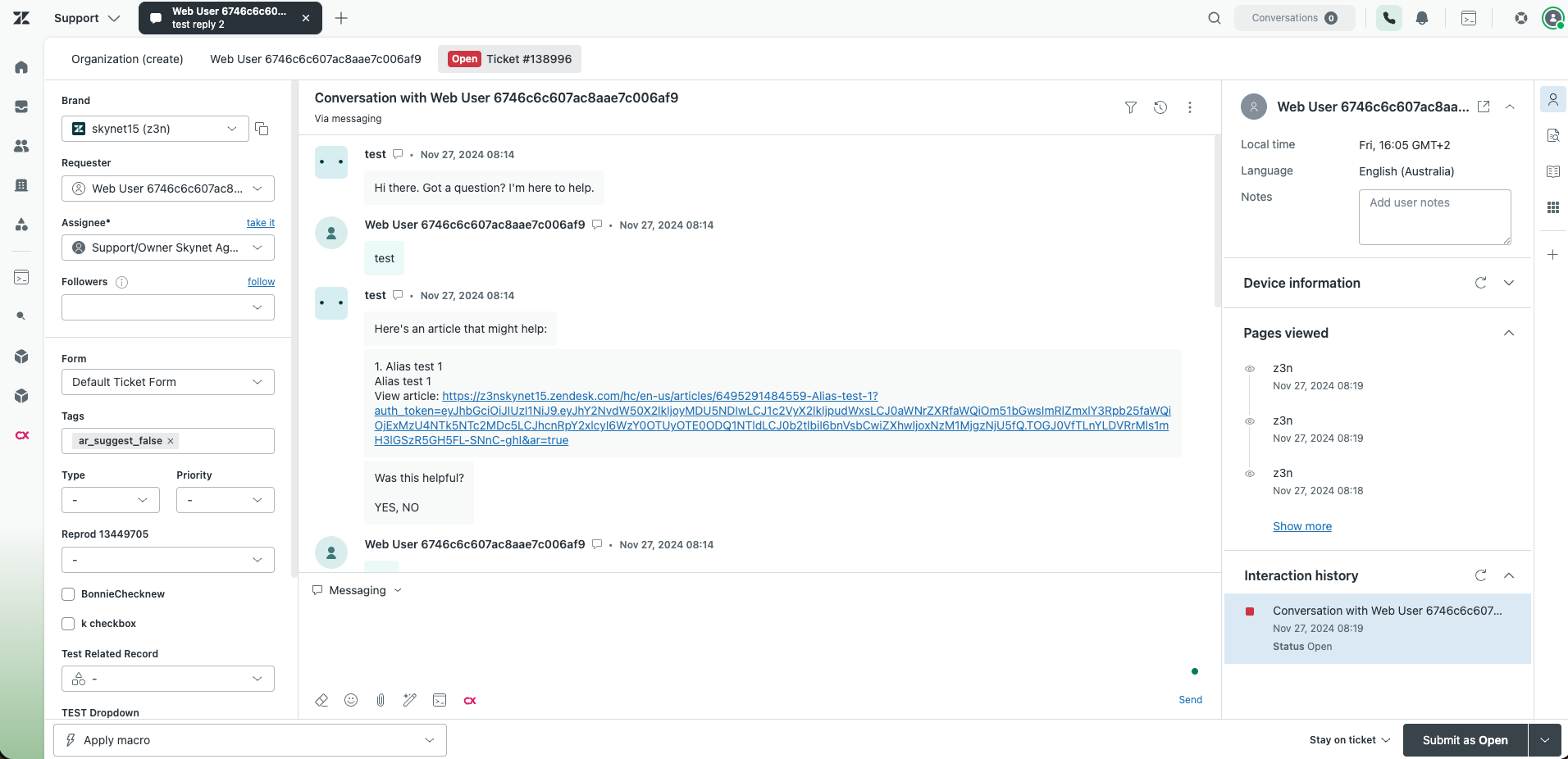This screenshot has height=759, width=1568.
Task: Toggle the BonnieChecknew checkbox
Action: click(69, 593)
